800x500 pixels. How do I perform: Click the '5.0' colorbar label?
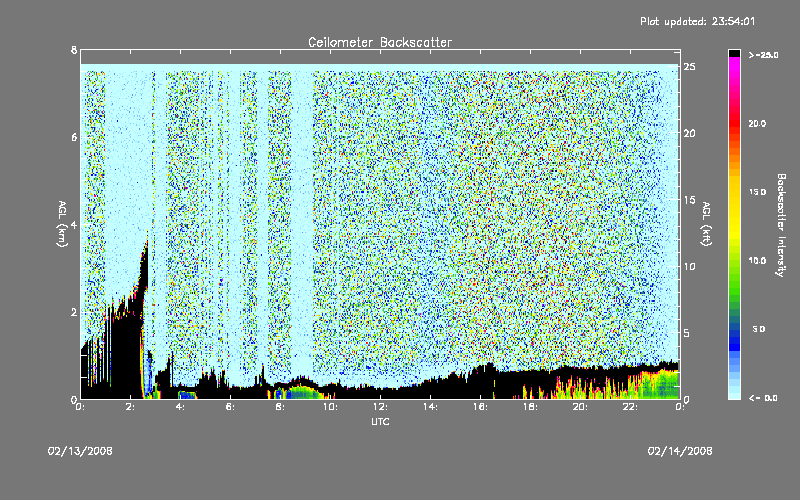tap(759, 329)
